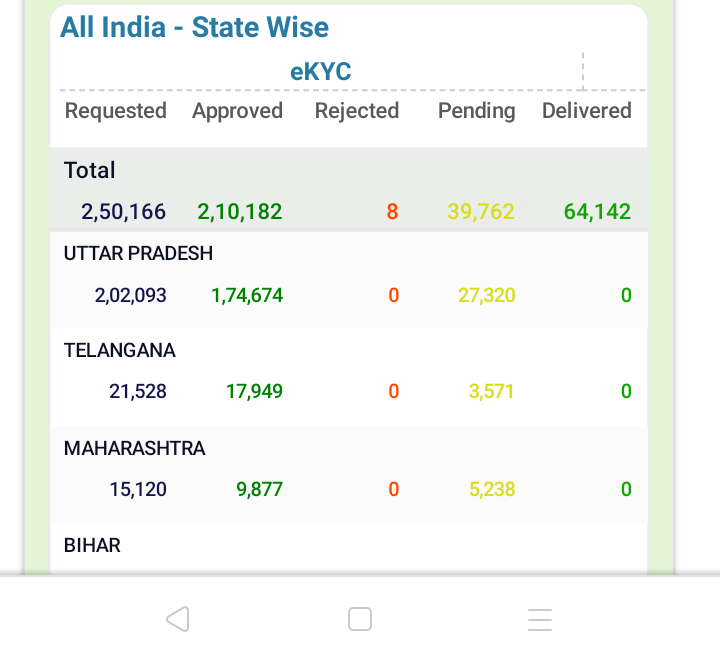Click Uttar Pradesh pending value 27,320

[x=487, y=295]
